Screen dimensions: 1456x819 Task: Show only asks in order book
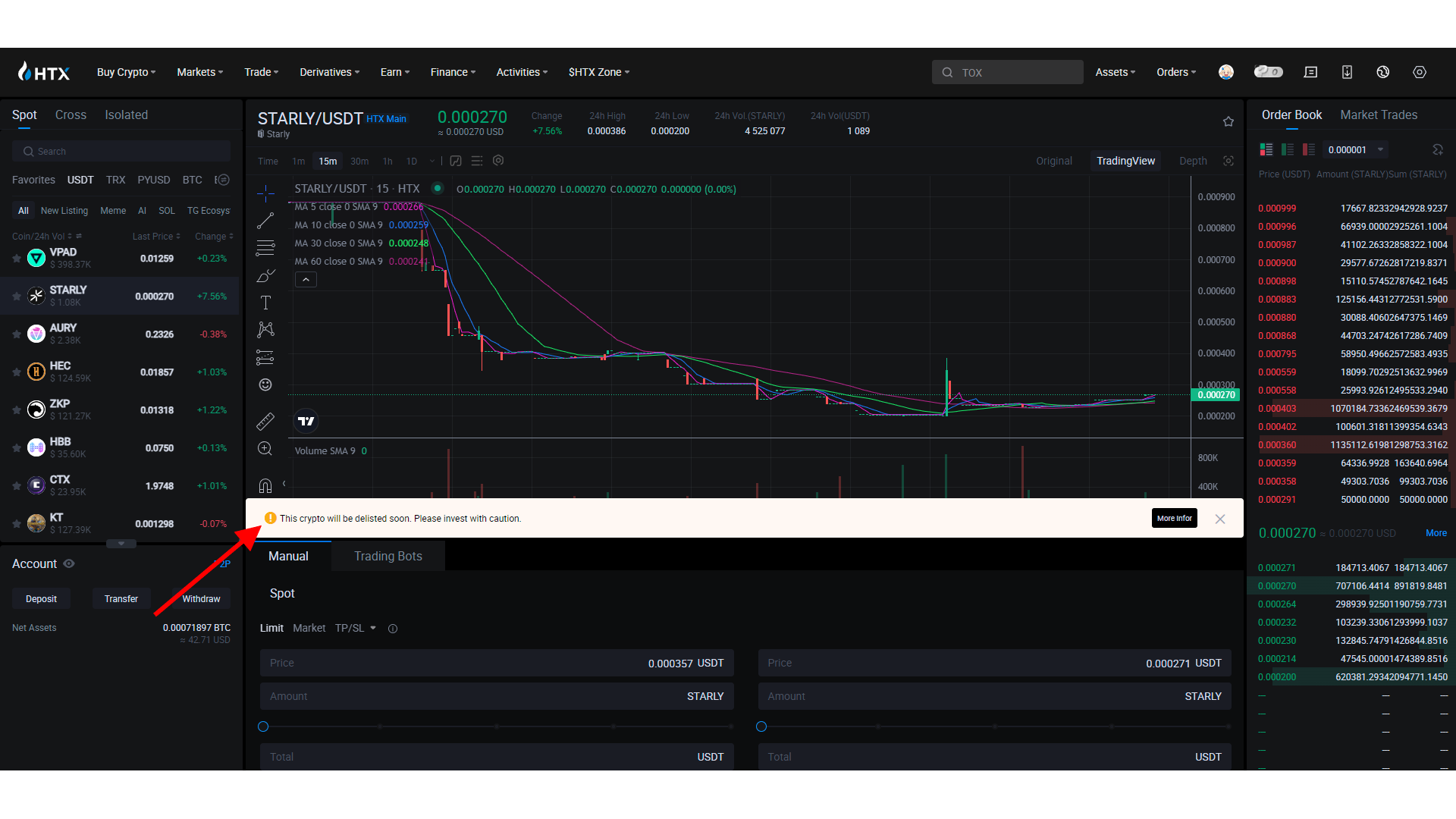click(x=1309, y=149)
